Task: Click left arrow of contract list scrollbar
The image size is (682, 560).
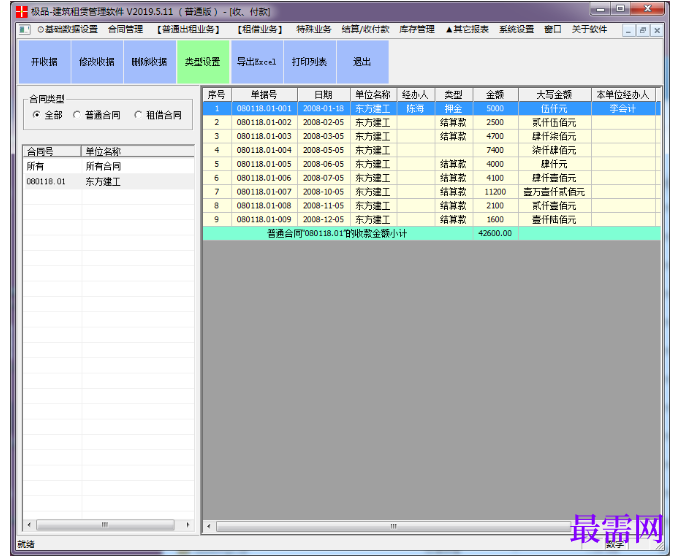Action: (x=29, y=525)
